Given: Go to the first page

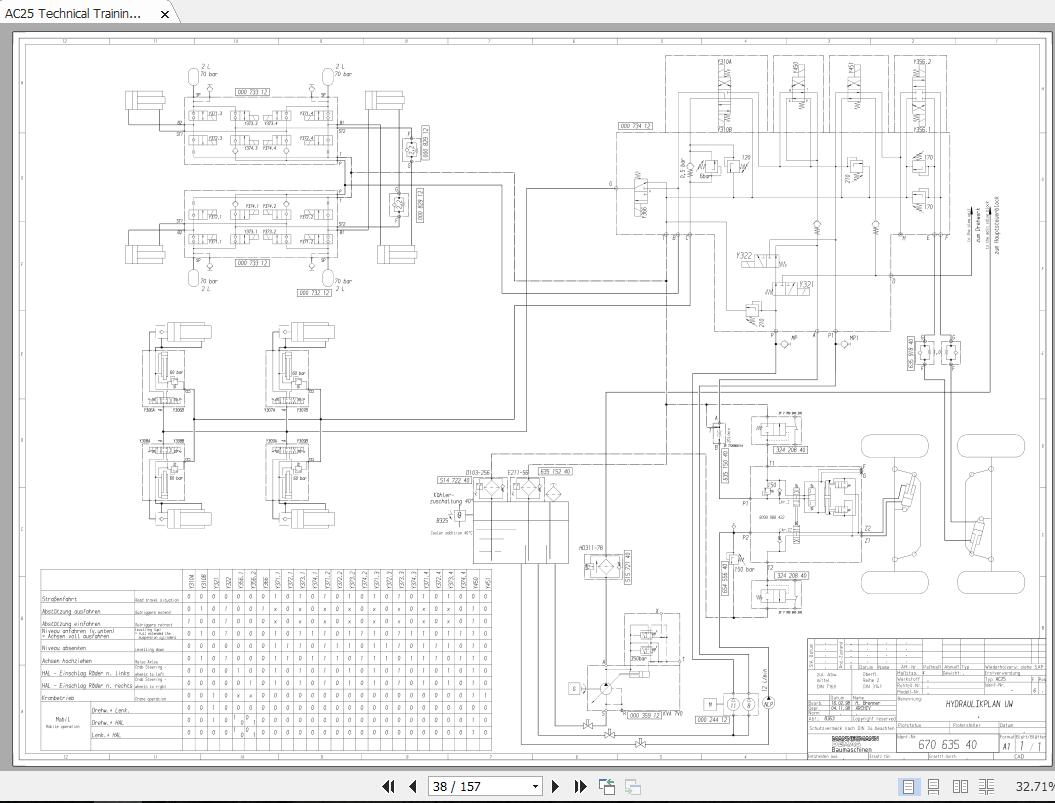Looking at the screenshot, I should coord(388,787).
